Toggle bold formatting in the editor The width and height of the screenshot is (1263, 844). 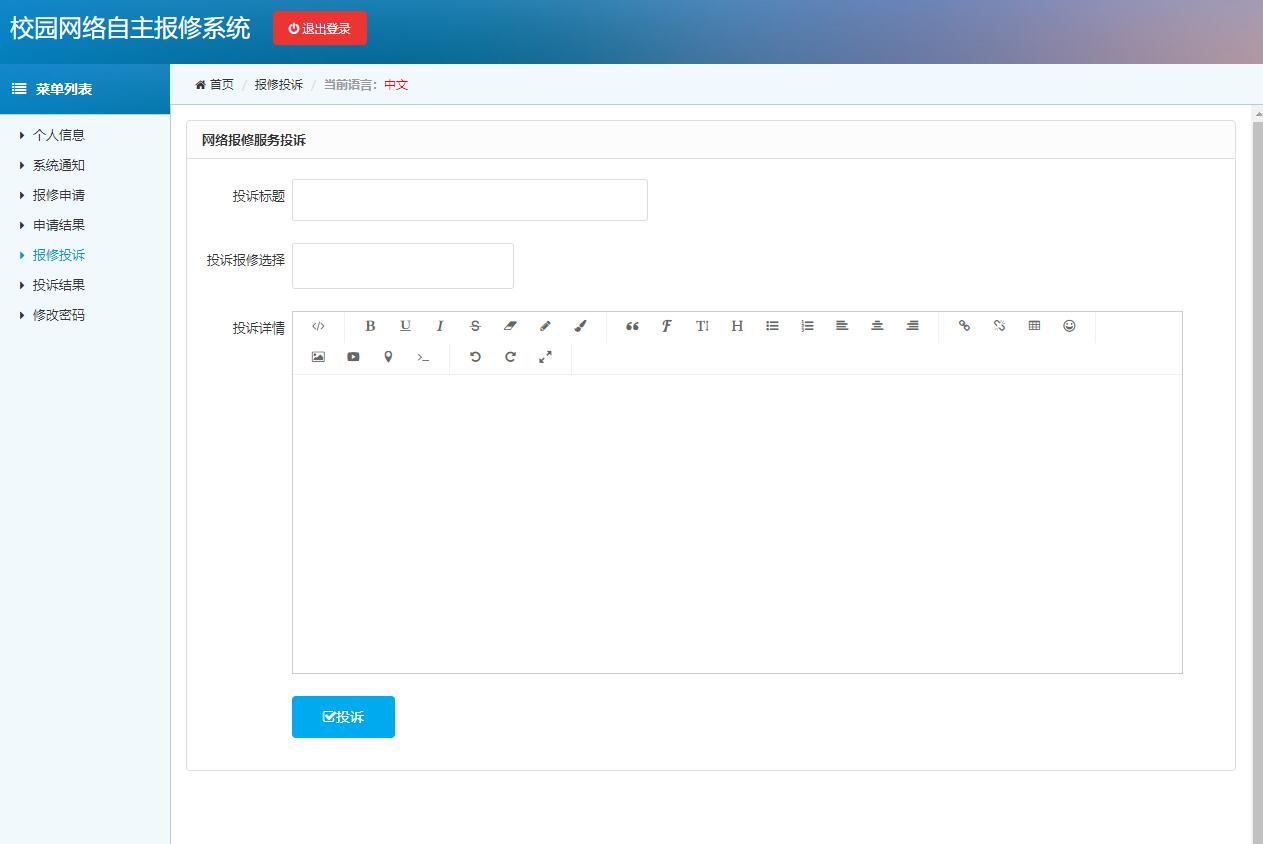(370, 326)
